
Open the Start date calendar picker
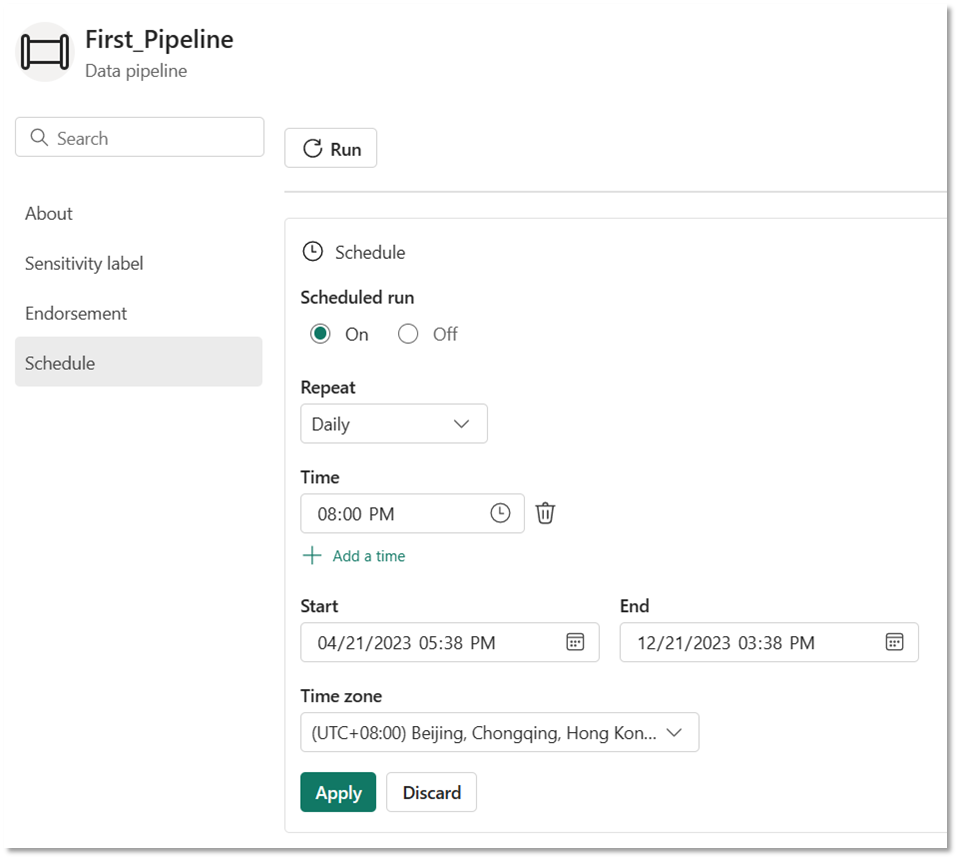pyautogui.click(x=575, y=642)
